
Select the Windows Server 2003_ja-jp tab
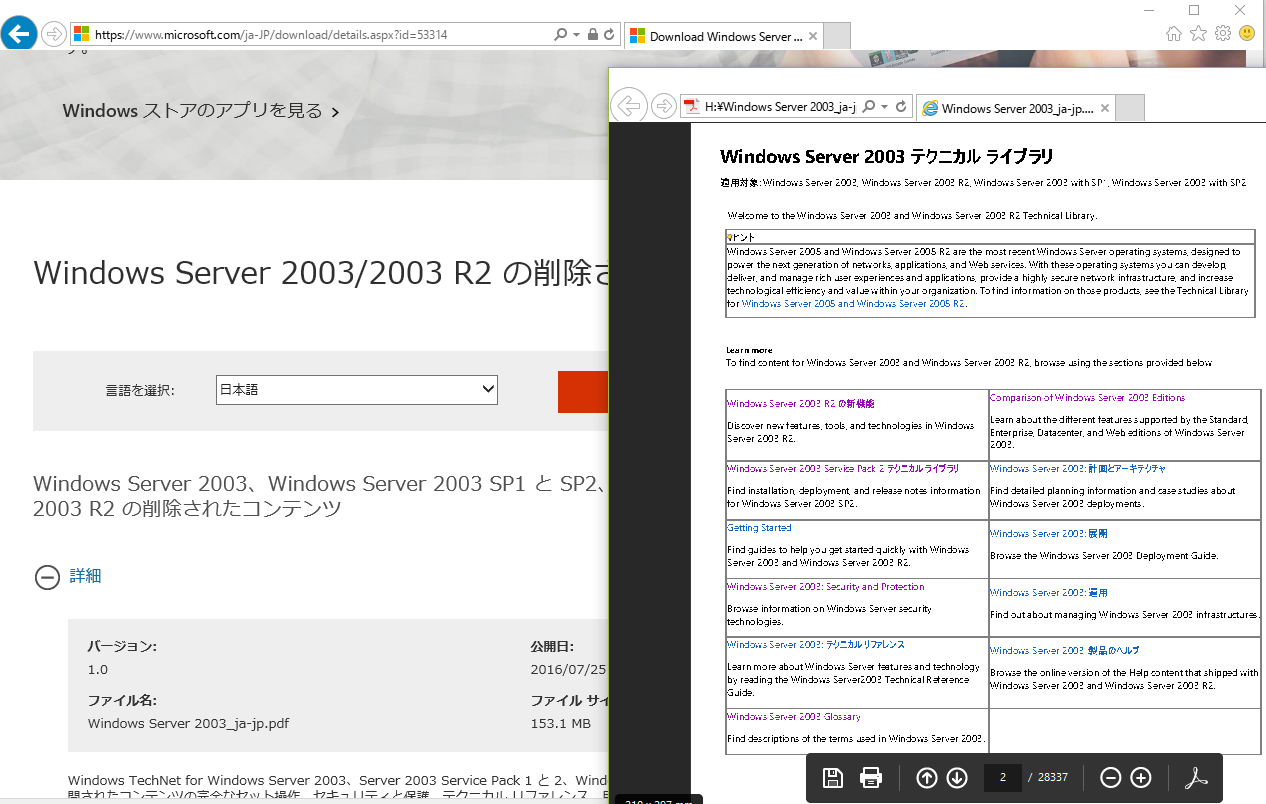click(1014, 108)
